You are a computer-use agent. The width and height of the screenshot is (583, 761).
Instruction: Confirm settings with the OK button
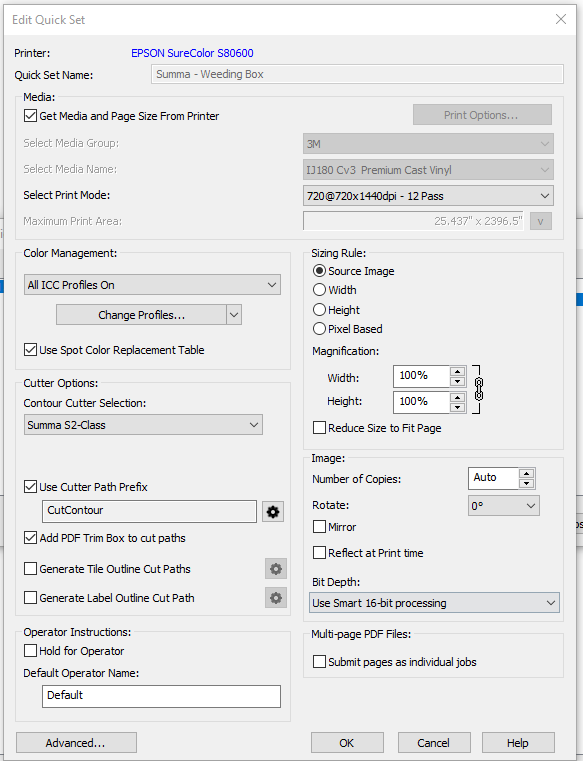(x=347, y=743)
